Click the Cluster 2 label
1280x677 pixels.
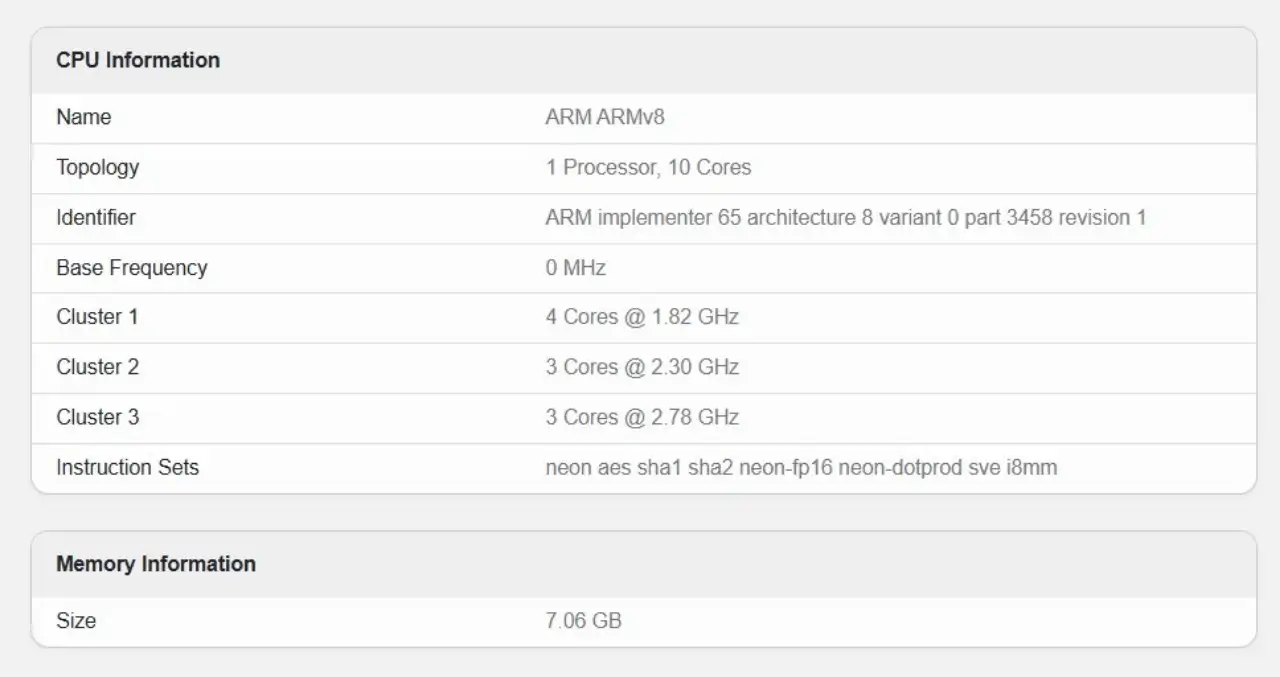click(98, 367)
